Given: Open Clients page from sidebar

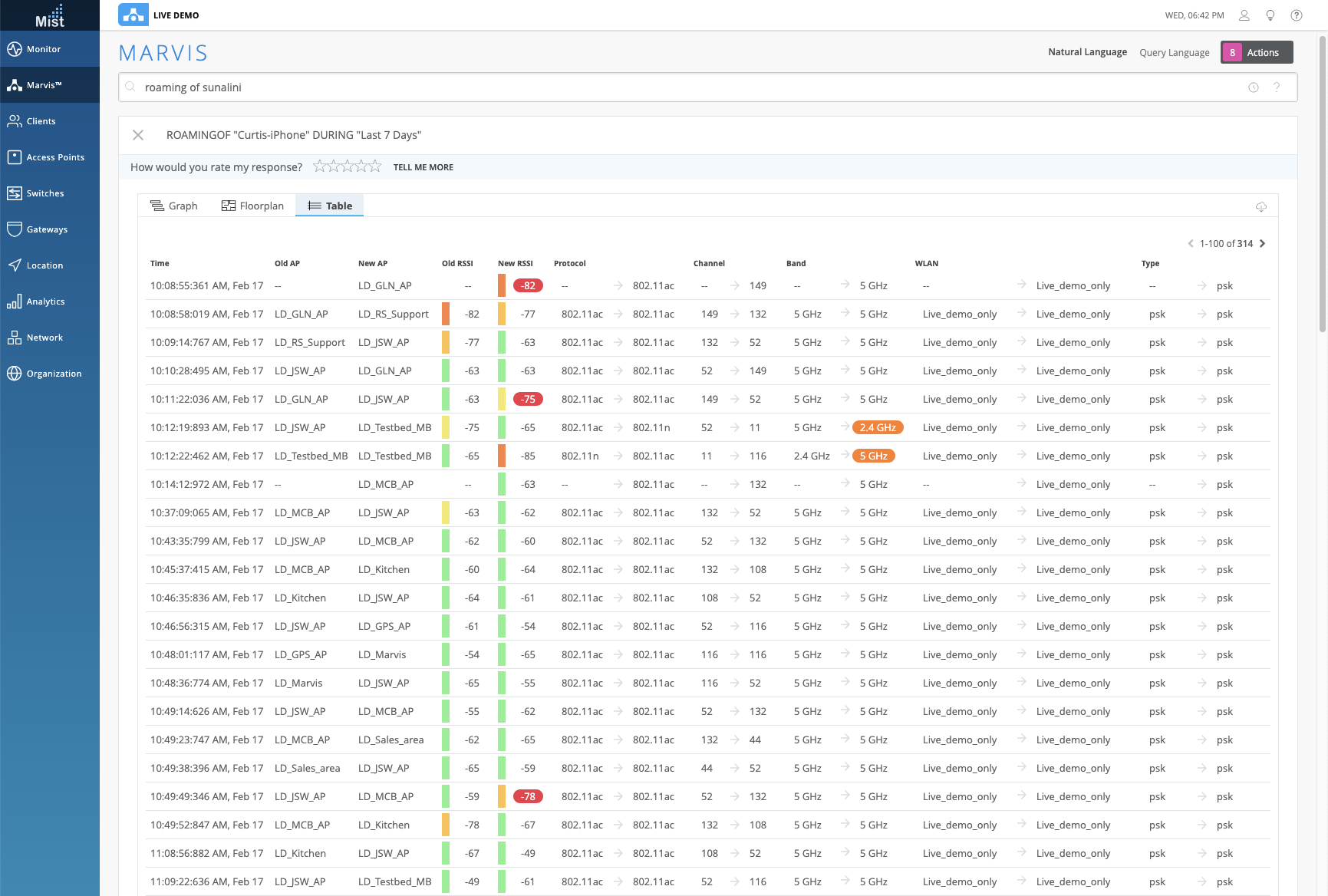Looking at the screenshot, I should [x=41, y=121].
